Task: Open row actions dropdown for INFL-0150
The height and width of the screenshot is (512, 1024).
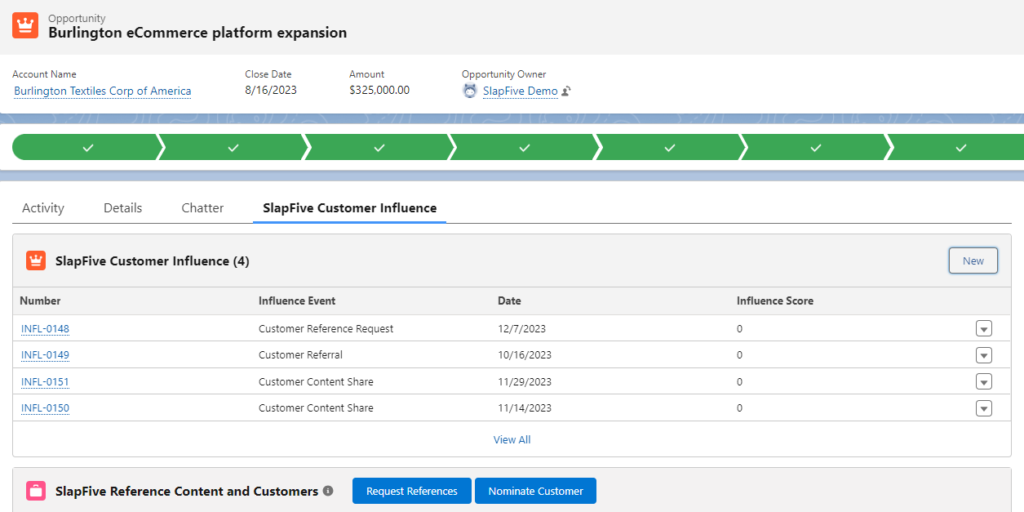Action: pos(984,408)
